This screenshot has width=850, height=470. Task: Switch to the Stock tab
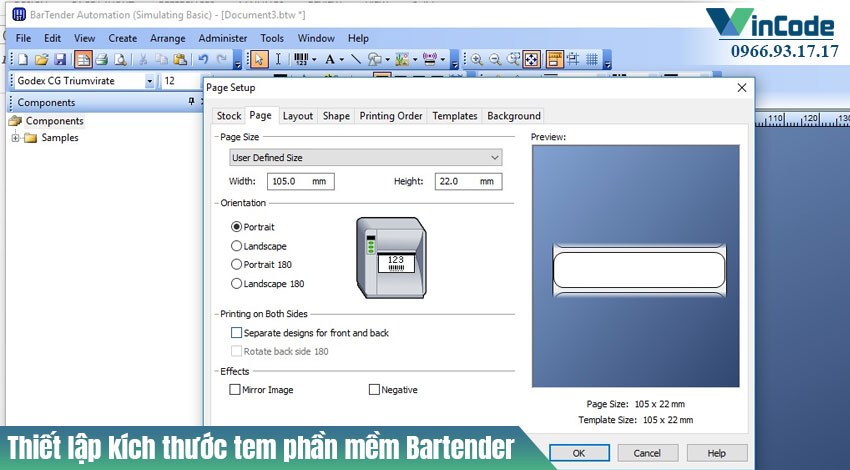click(x=229, y=116)
